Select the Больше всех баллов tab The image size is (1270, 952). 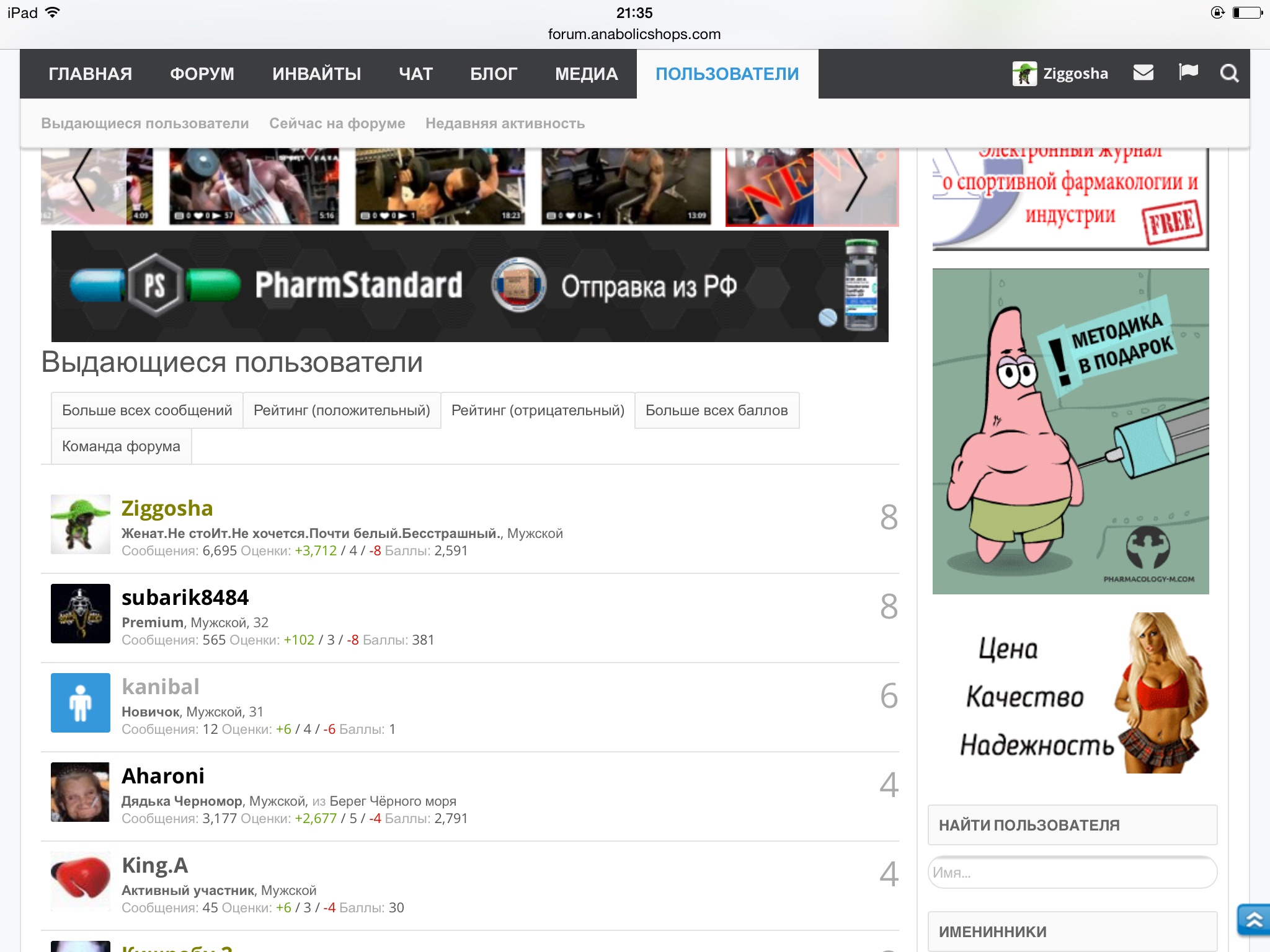(x=716, y=410)
